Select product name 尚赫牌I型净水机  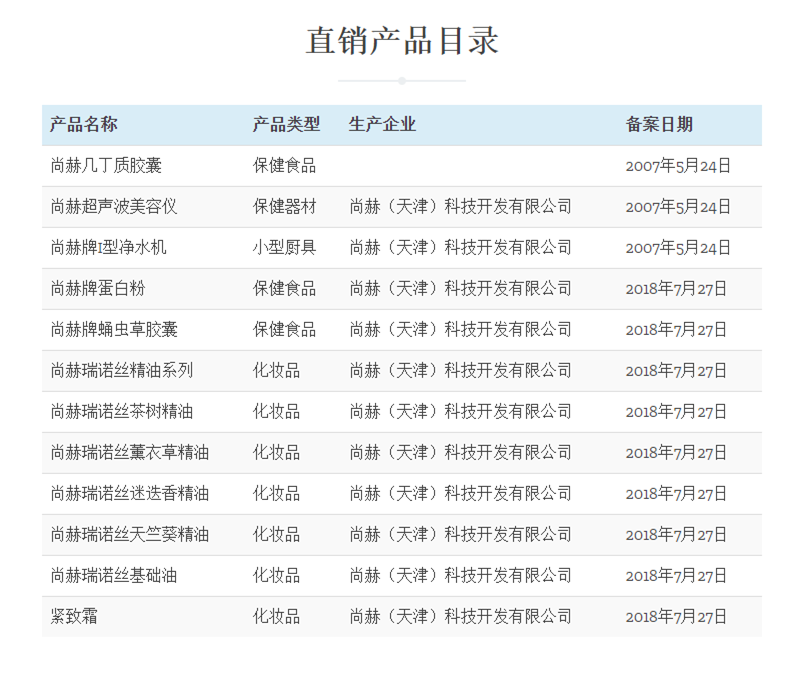(108, 248)
